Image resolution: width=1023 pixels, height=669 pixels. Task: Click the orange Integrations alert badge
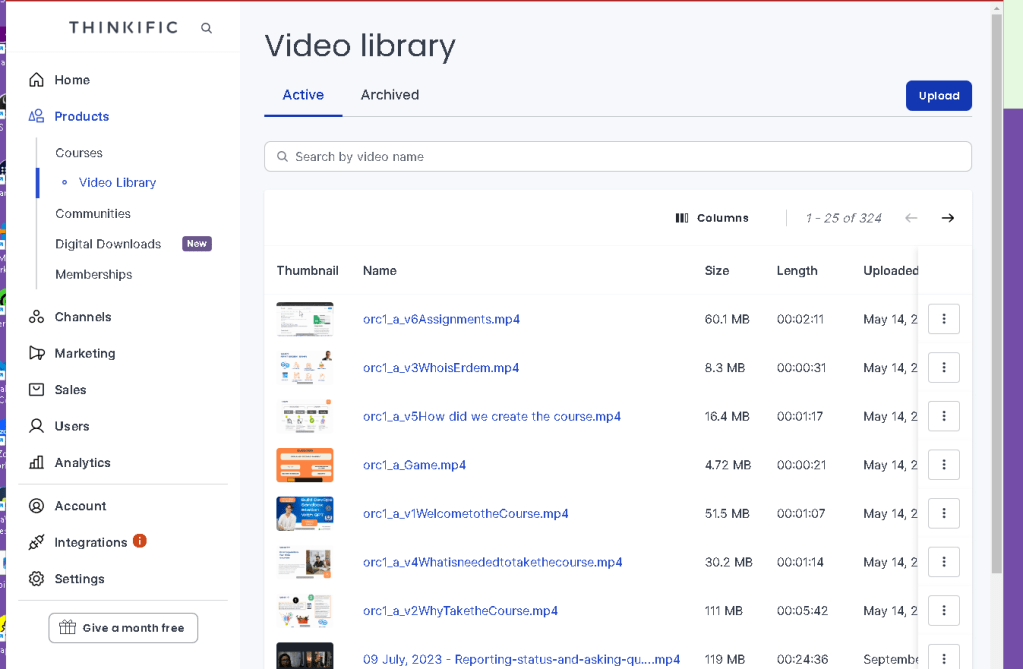[x=140, y=541]
